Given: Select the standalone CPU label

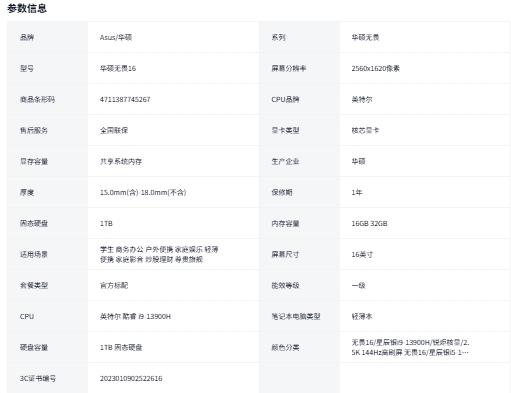Looking at the screenshot, I should point(27,316).
